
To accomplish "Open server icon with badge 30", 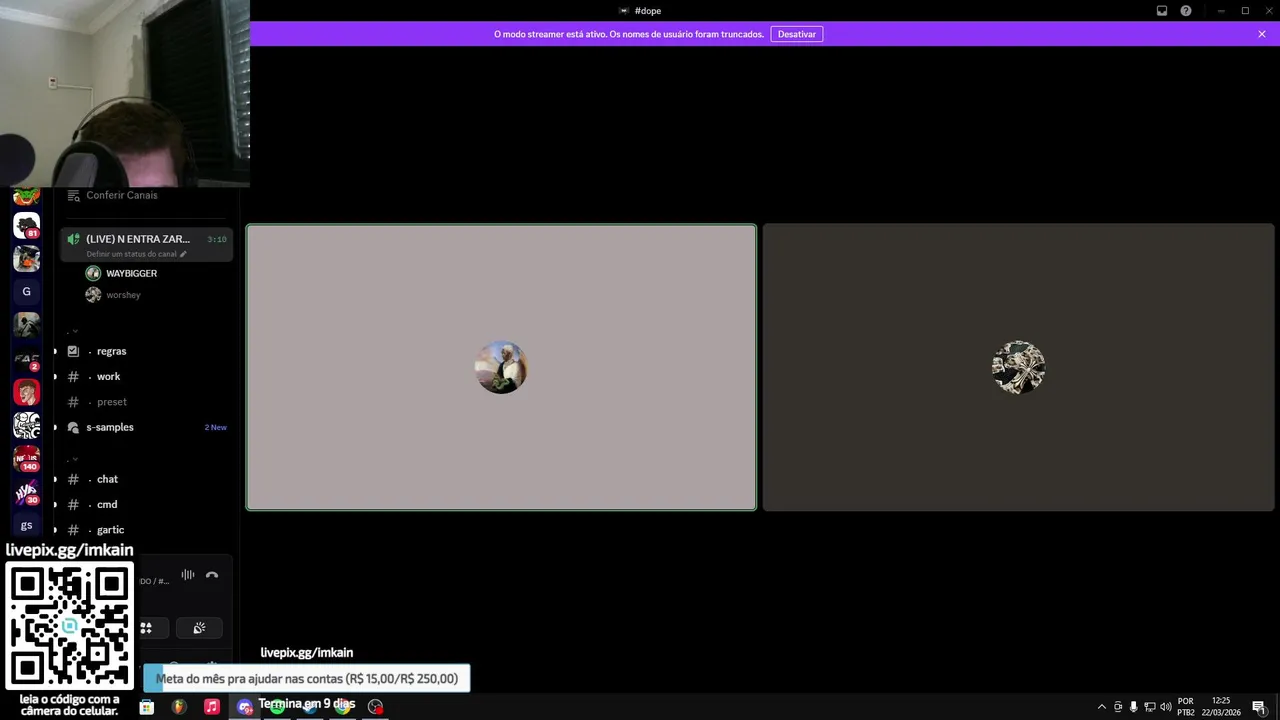I will (x=26, y=492).
